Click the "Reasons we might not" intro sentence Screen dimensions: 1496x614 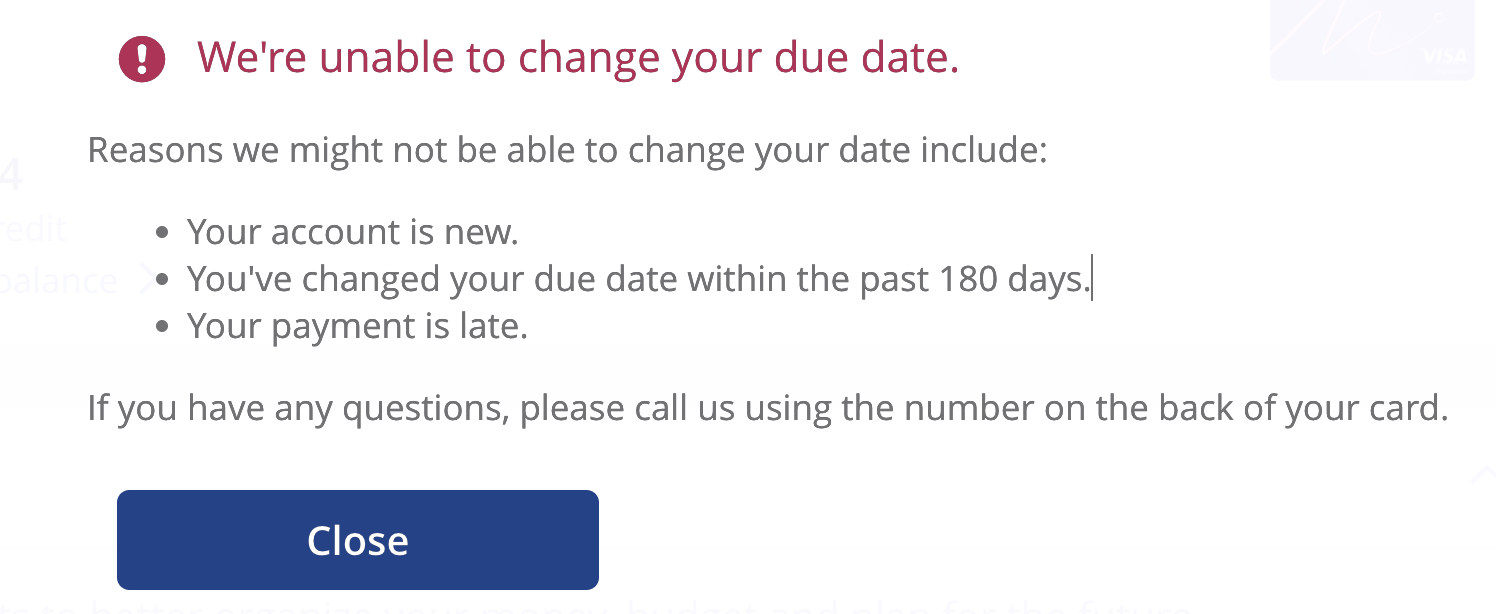567,151
